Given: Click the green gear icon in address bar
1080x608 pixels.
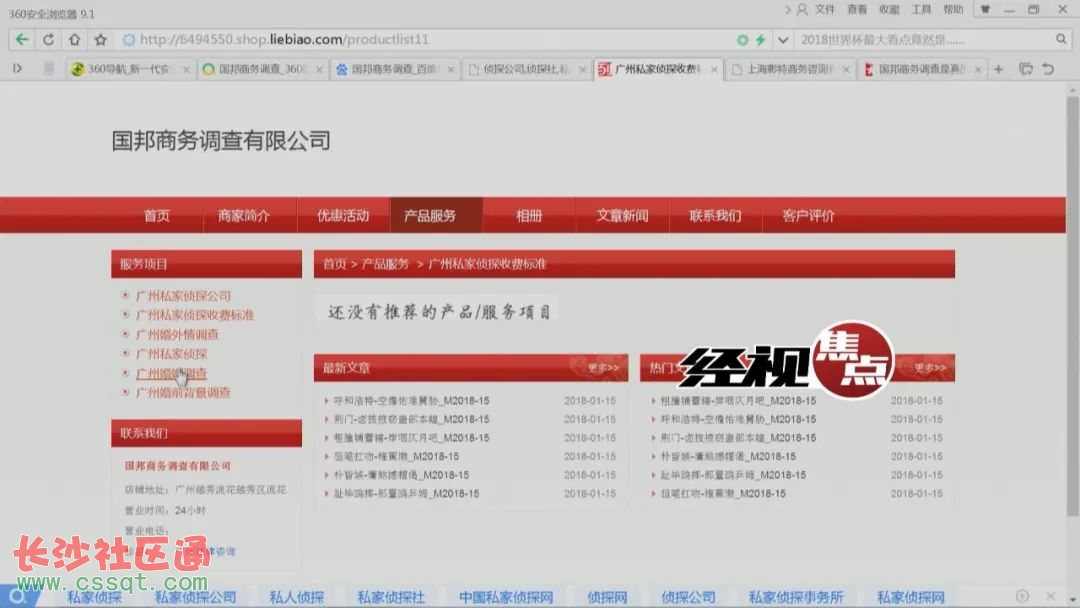Looking at the screenshot, I should pos(742,40).
